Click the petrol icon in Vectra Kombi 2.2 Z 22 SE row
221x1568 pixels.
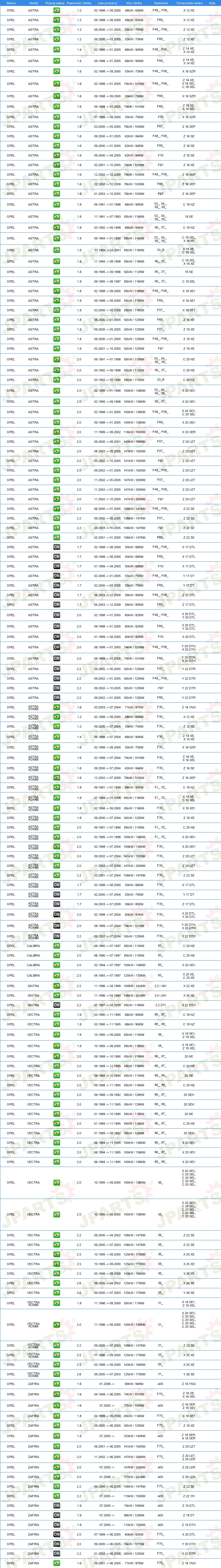coord(57,1345)
